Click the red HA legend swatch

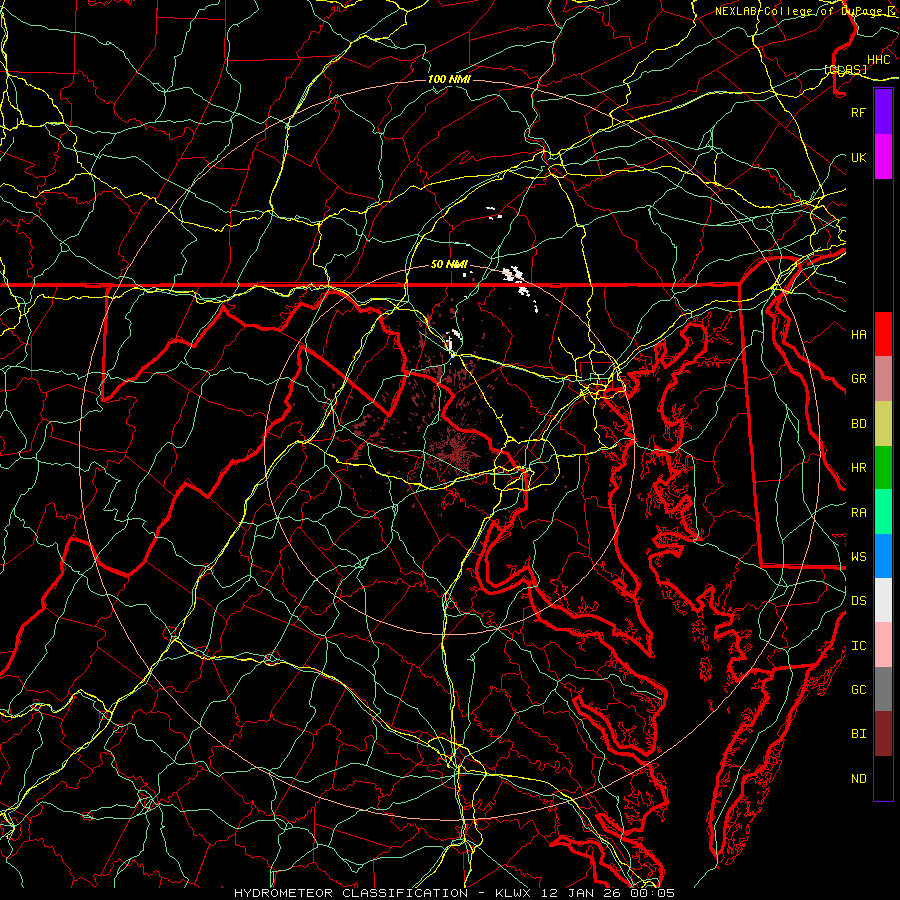point(883,334)
